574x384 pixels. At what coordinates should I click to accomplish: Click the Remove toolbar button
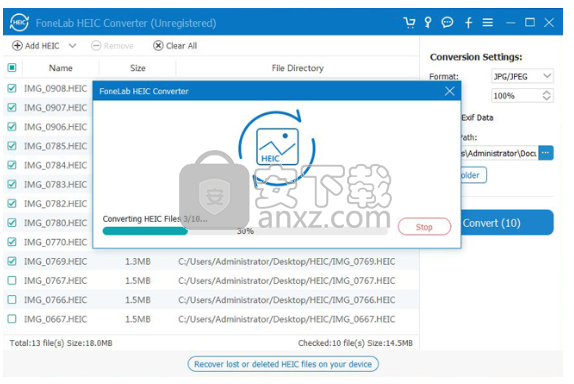pos(112,46)
